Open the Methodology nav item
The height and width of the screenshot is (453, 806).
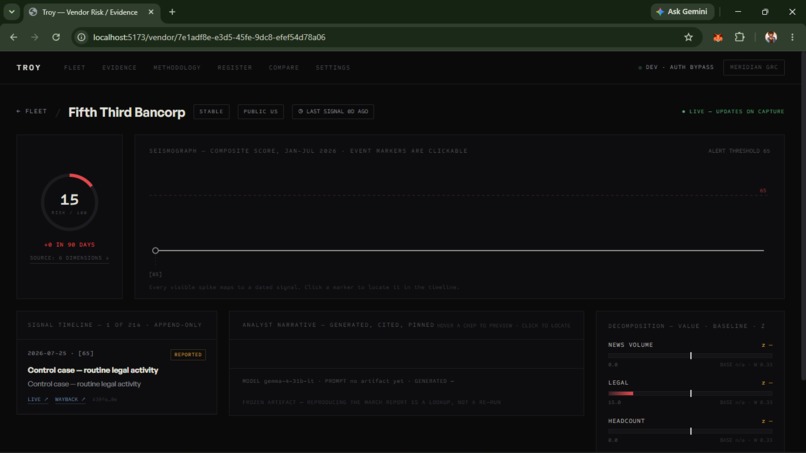[177, 67]
